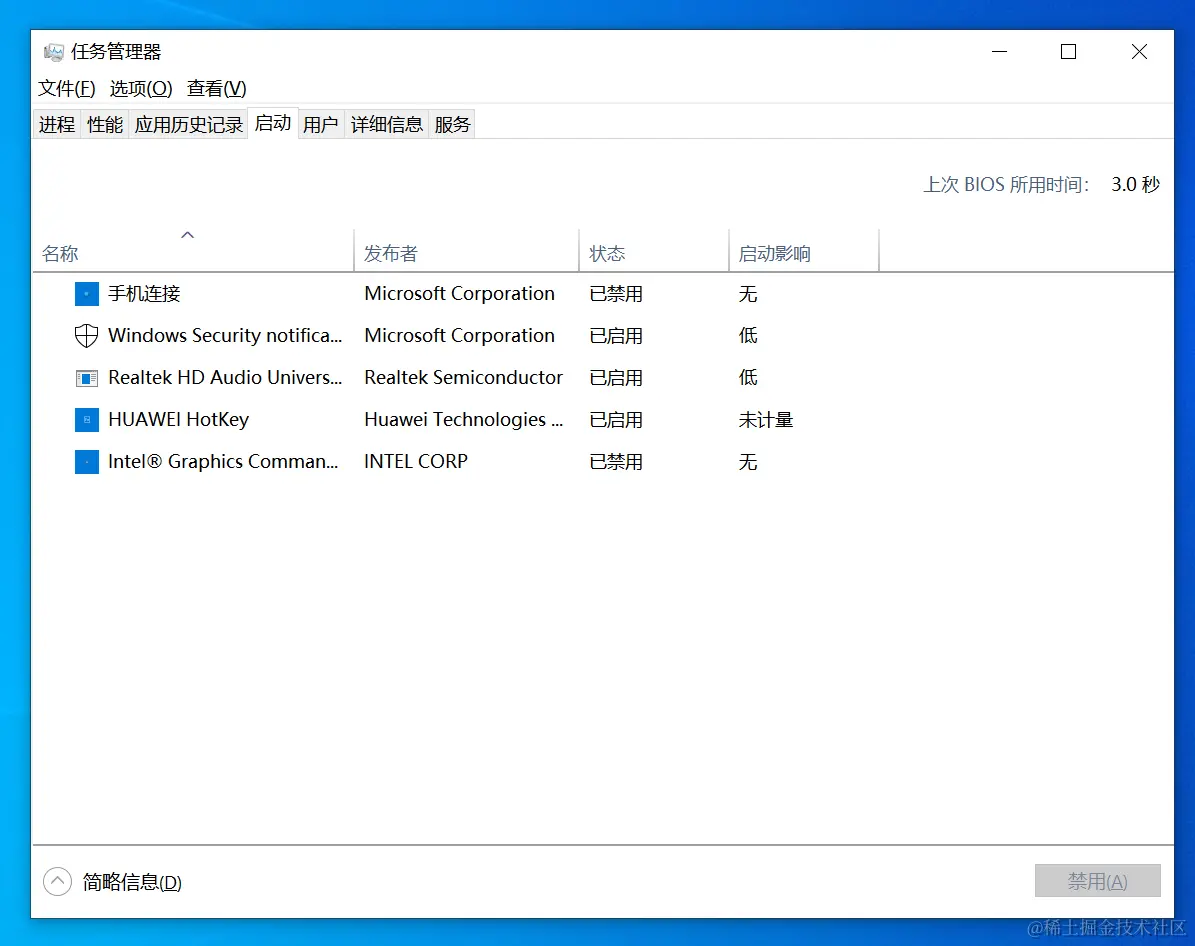
Task: Select the HUAWEI HotKey entry
Action: 178,419
